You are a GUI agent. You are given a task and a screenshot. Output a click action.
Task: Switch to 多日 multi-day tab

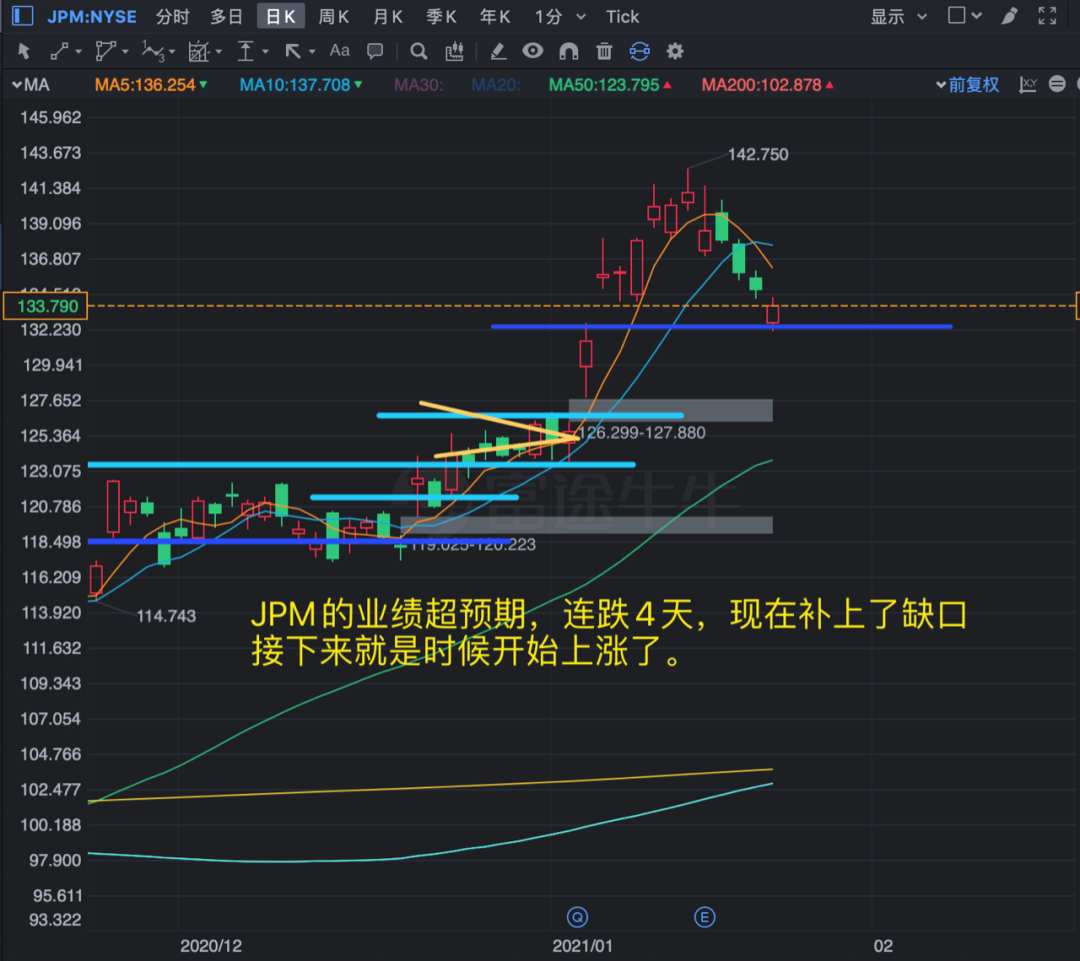pos(227,17)
